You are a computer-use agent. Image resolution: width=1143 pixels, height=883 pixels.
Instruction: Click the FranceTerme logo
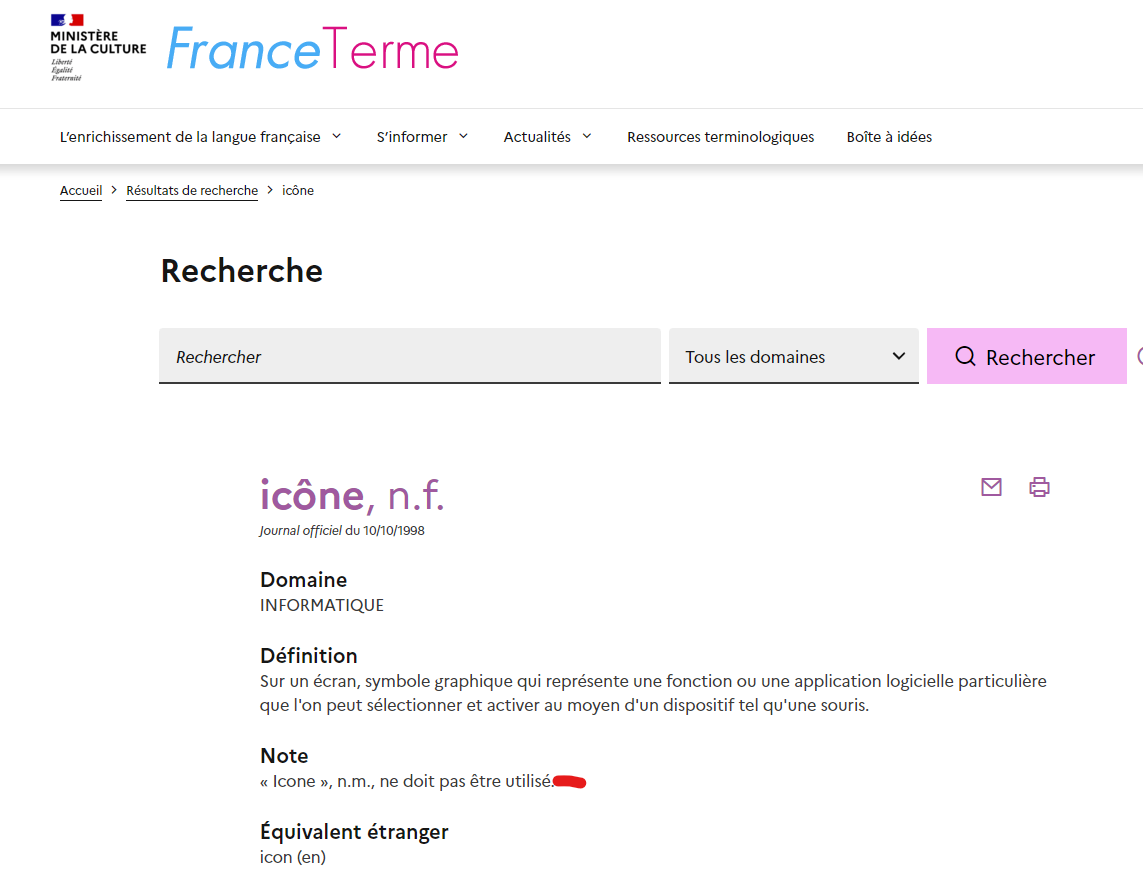click(313, 50)
